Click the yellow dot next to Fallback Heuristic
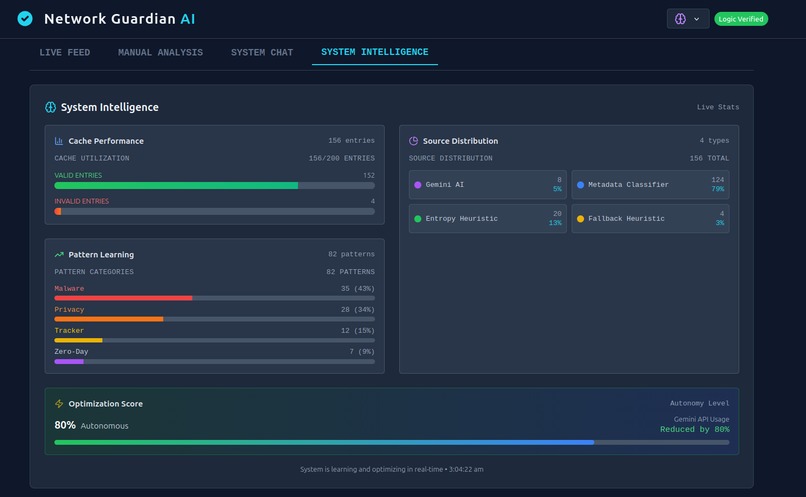Viewport: 806px width, 497px height. [580, 219]
